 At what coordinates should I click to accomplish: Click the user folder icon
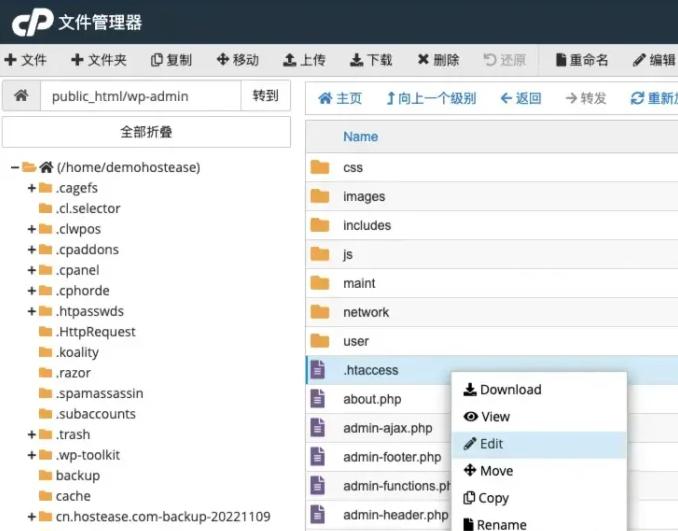point(320,341)
